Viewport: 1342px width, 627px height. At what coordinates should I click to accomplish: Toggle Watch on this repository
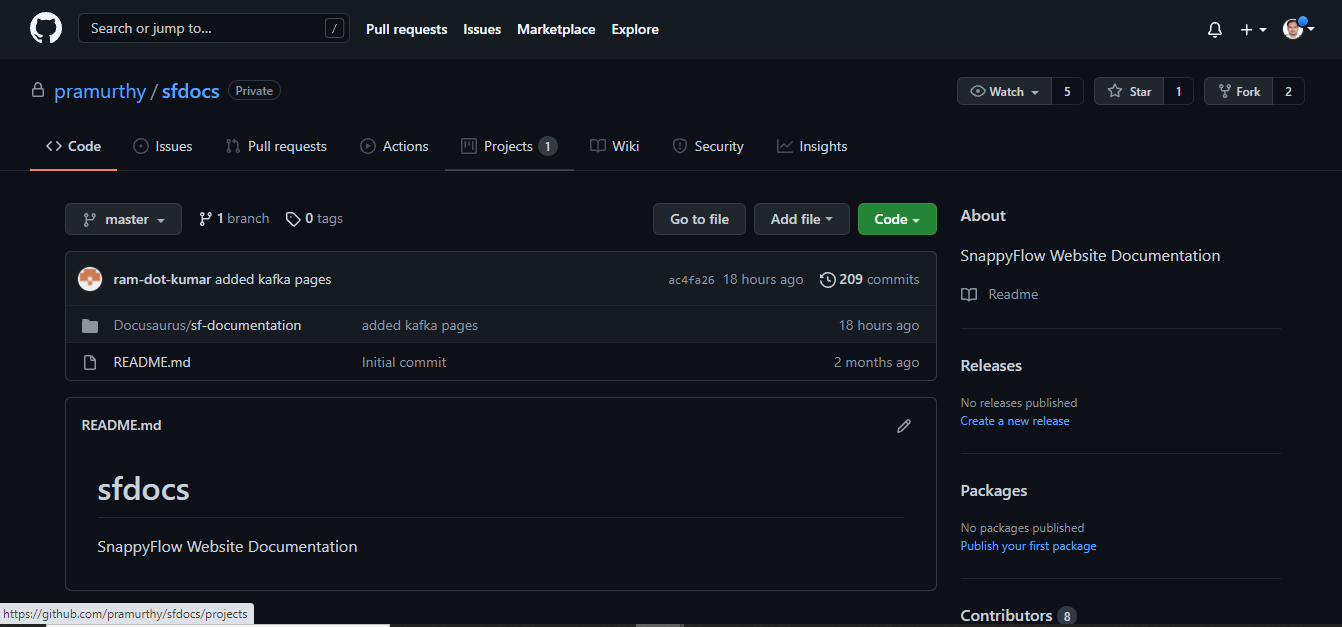coord(1004,92)
